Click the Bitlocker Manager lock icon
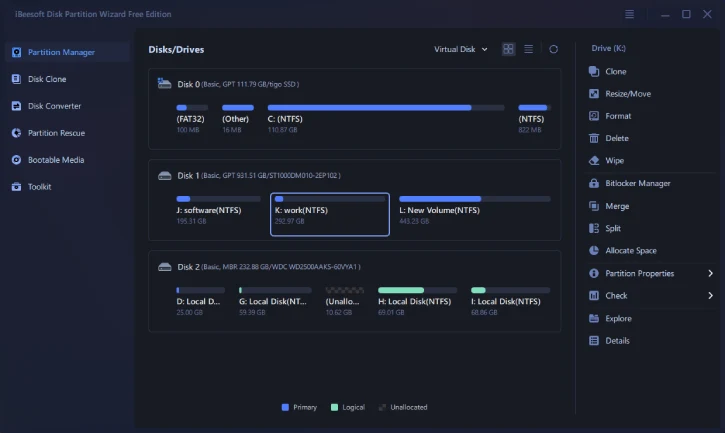Viewport: 725px width, 433px height. 594,183
